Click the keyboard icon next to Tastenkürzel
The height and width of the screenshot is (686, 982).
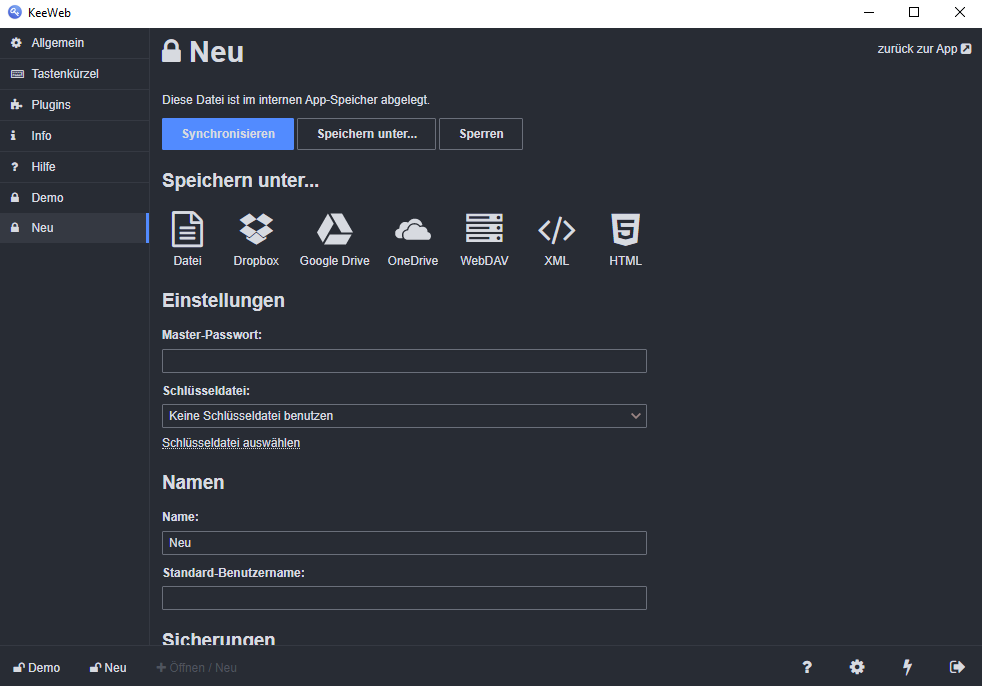point(17,74)
